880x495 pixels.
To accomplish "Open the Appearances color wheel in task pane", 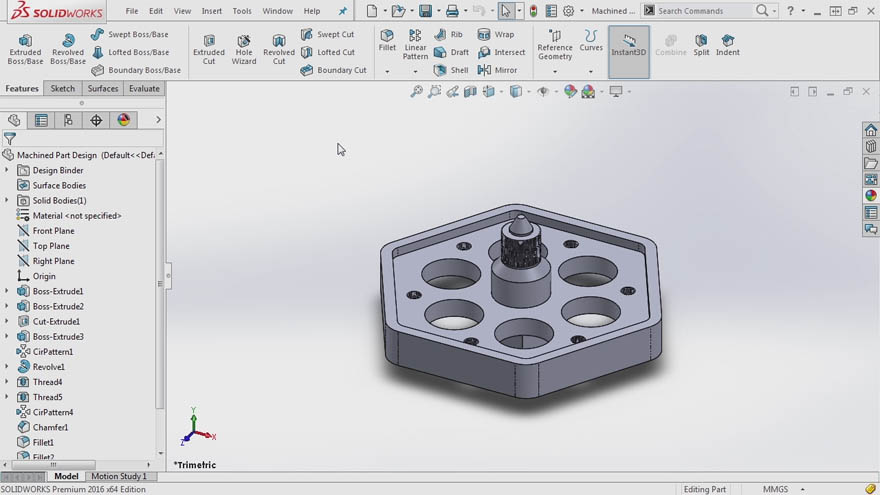I will (870, 195).
